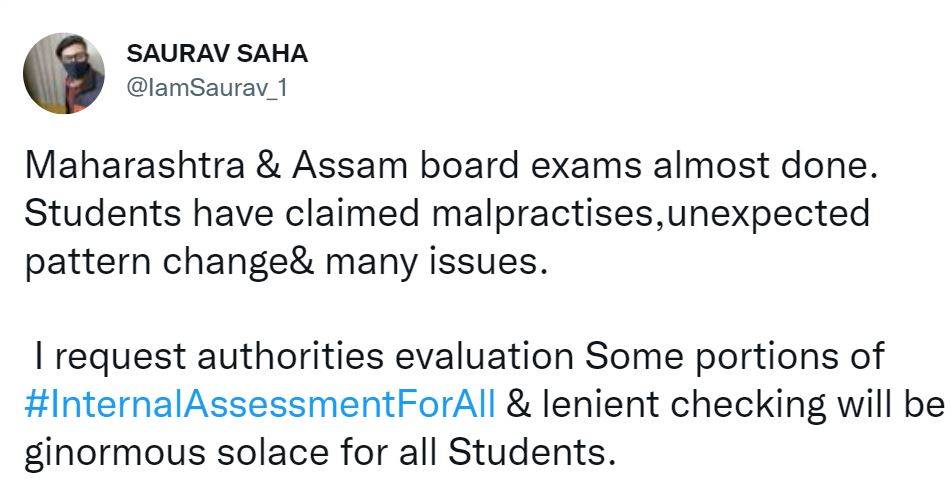This screenshot has width=951, height=500.
Task: Click Saurav Saha's profile avatar photo
Action: tap(63, 72)
